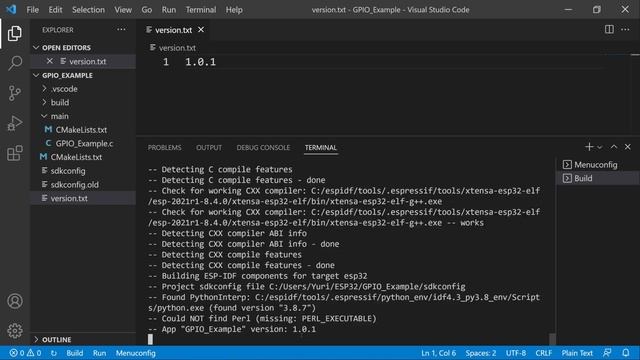This screenshot has width=640, height=360.
Task: Click the Ln 1, Col 6 cursor position
Action: point(438,353)
